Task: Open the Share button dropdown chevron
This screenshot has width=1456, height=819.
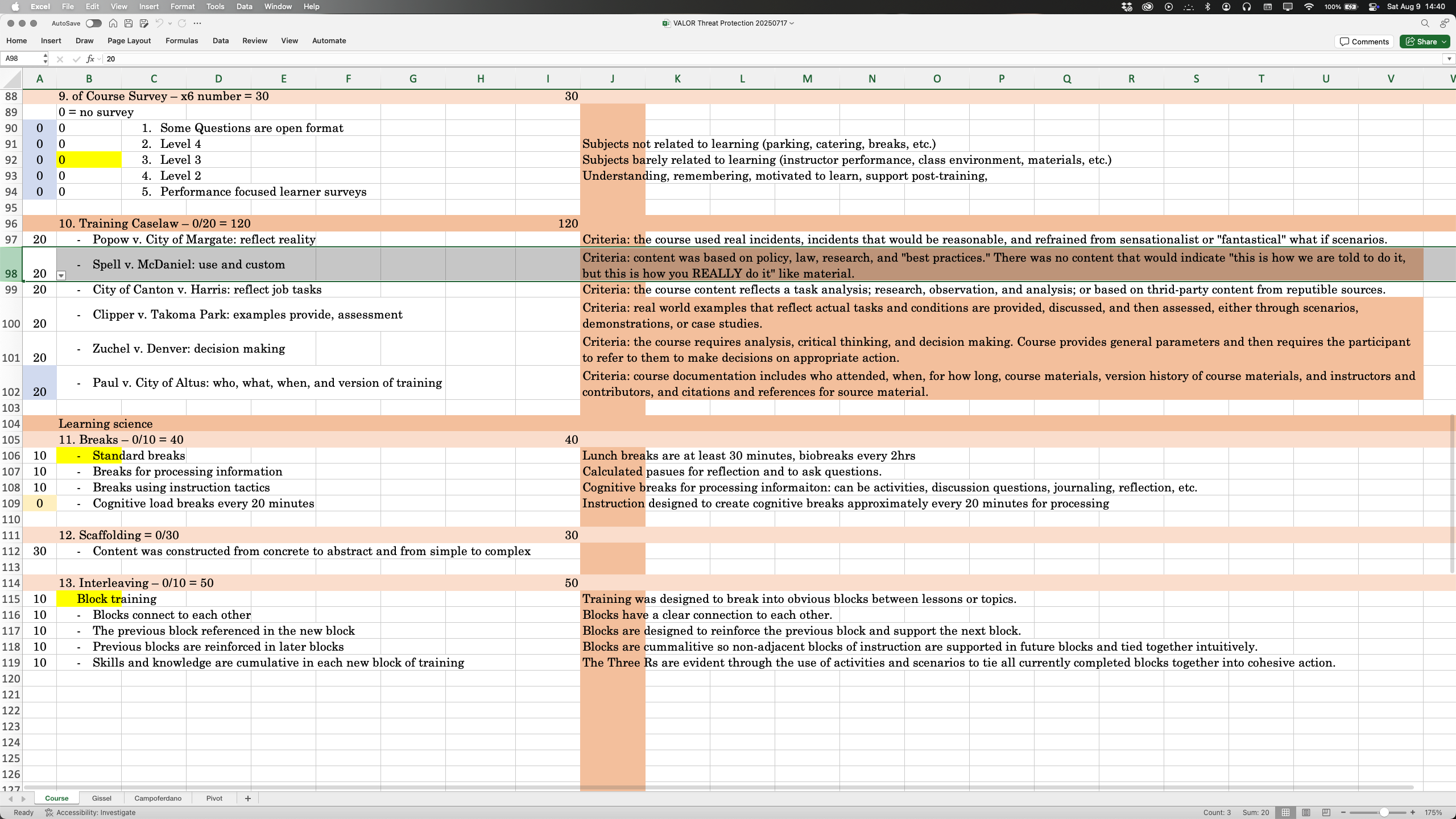Action: (x=1444, y=42)
